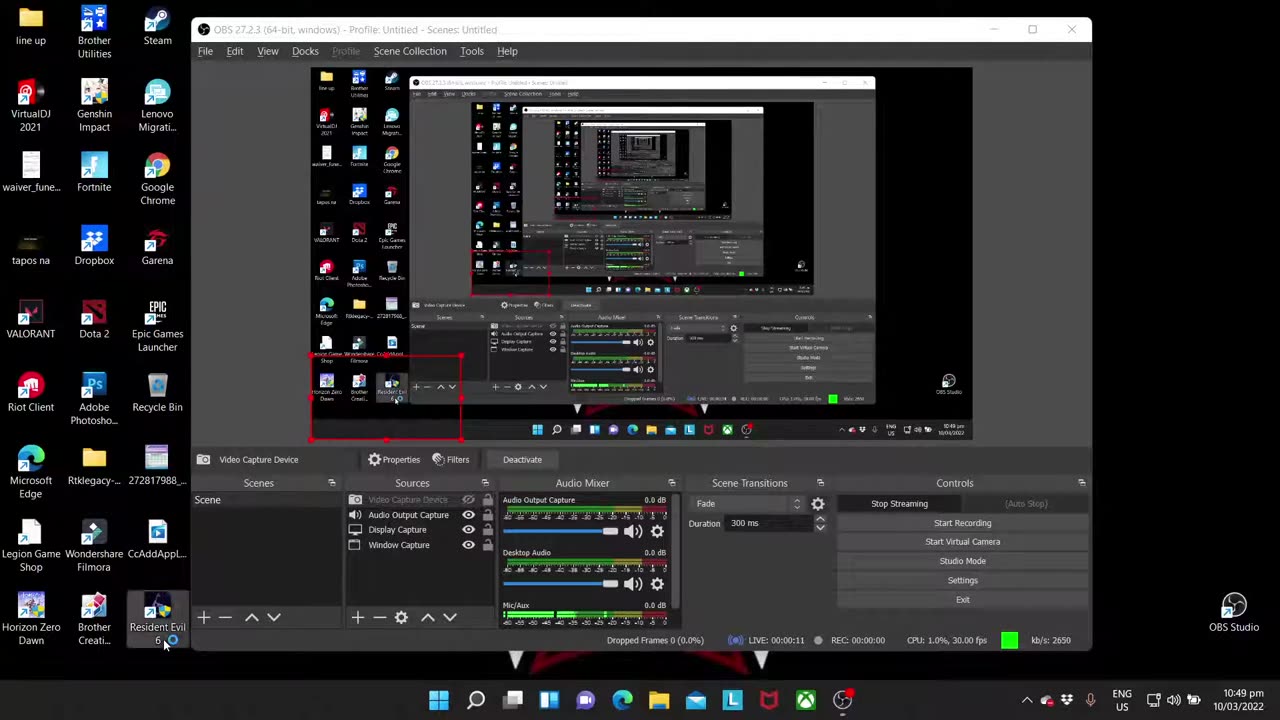Select the VALORANT desktop icon

(x=31, y=320)
